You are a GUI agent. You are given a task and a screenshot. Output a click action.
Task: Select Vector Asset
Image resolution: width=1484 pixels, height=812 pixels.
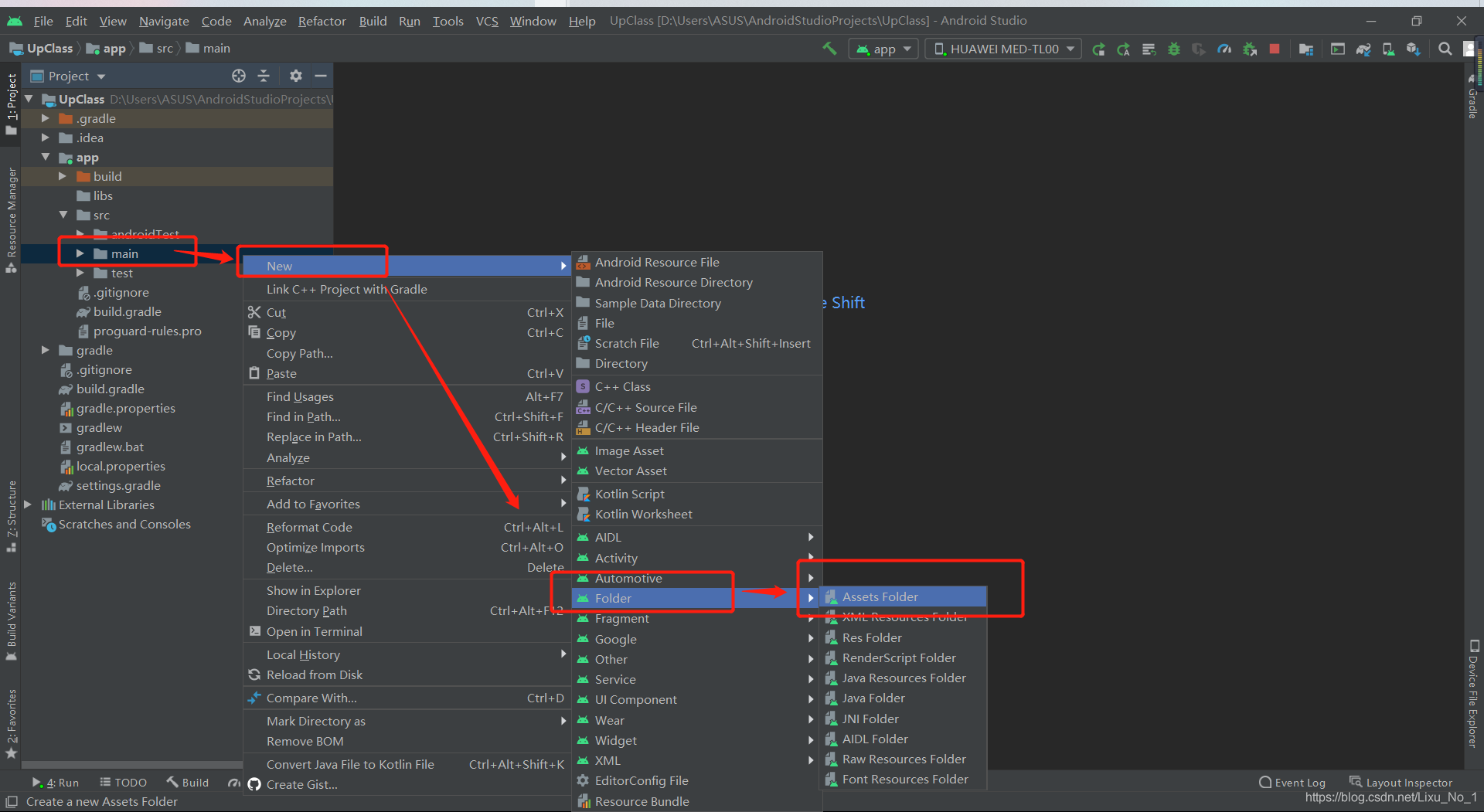[x=697, y=471]
